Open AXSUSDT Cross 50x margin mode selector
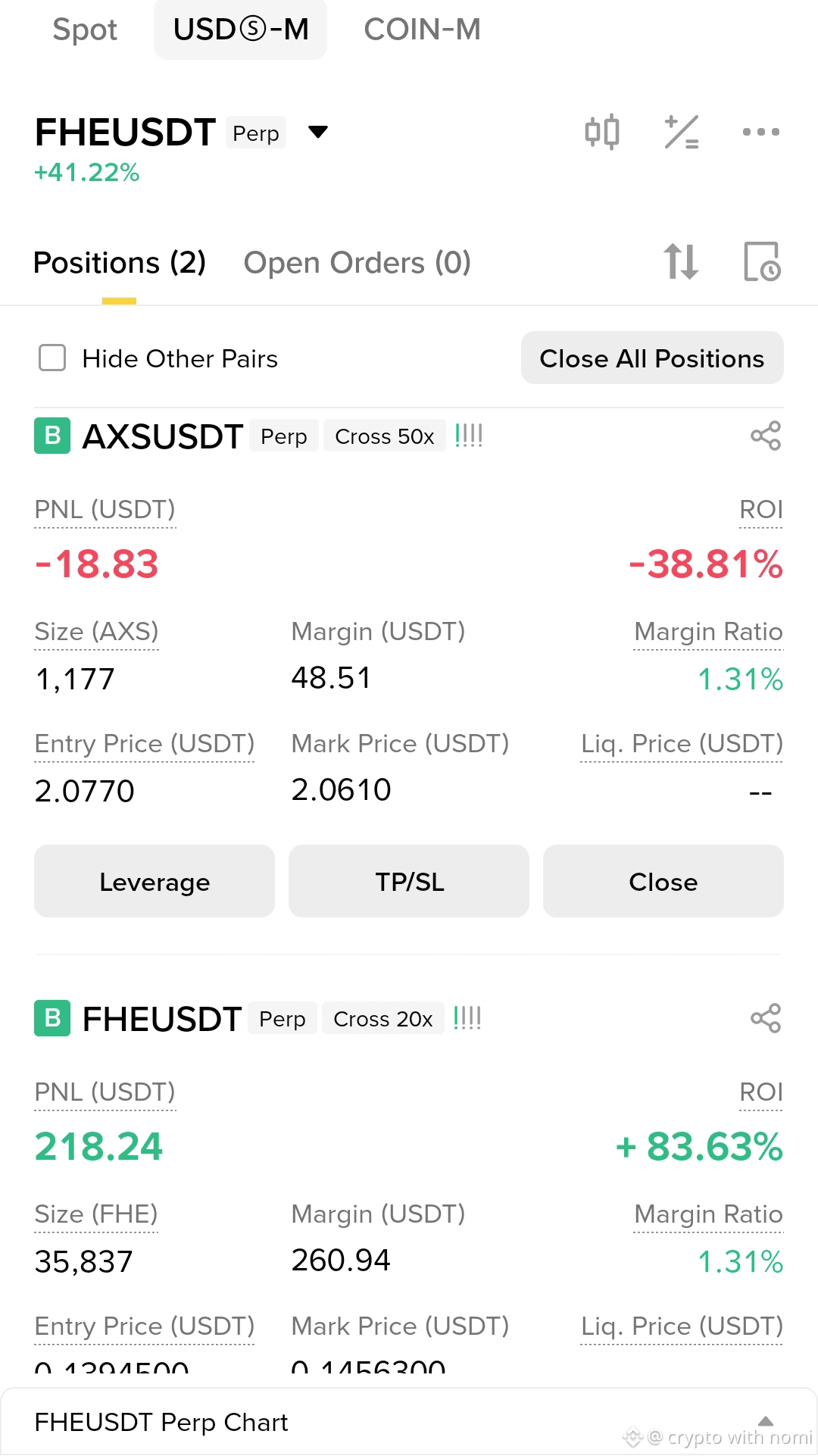This screenshot has width=818, height=1456. [x=384, y=436]
